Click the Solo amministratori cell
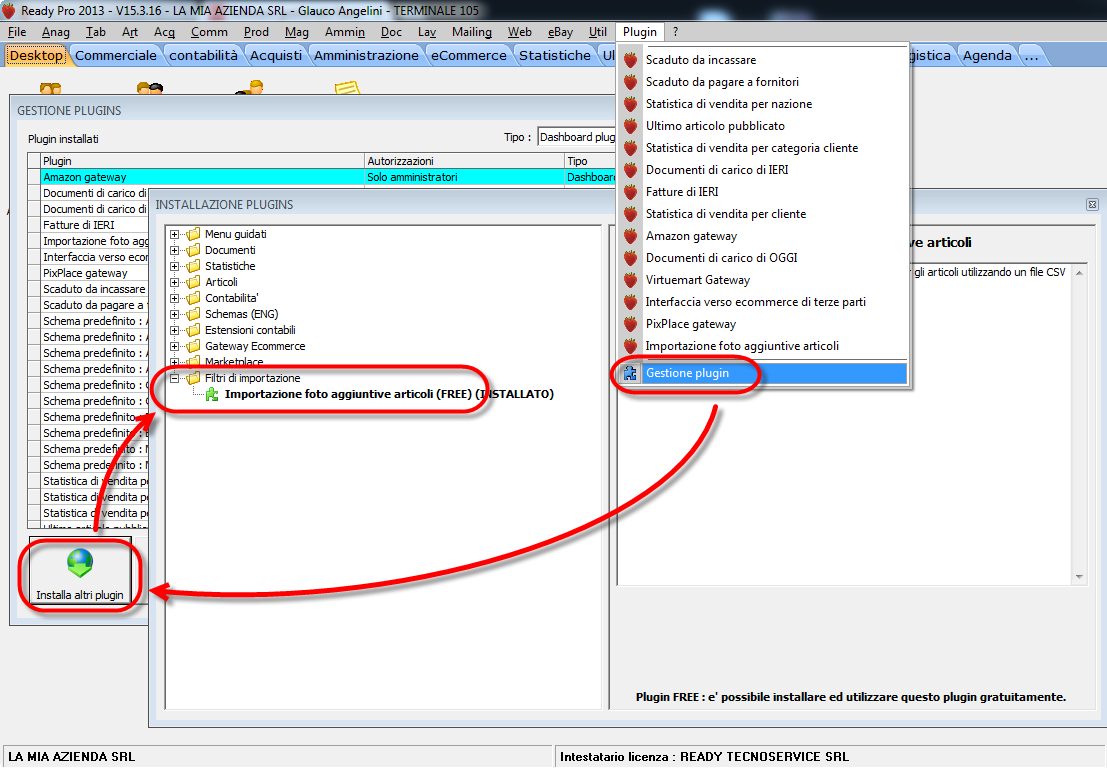Screen dimensions: 1107x768 464,177
